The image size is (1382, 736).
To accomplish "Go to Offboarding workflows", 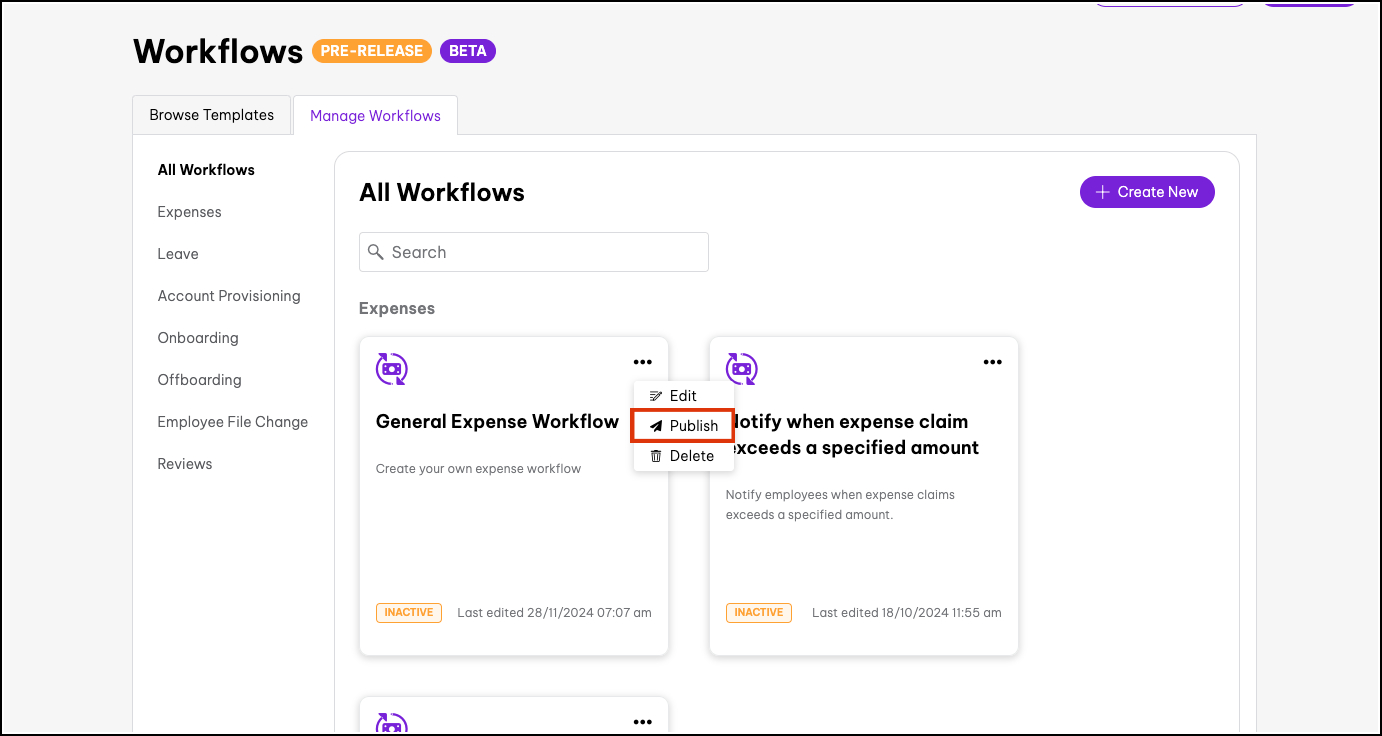I will coord(199,380).
